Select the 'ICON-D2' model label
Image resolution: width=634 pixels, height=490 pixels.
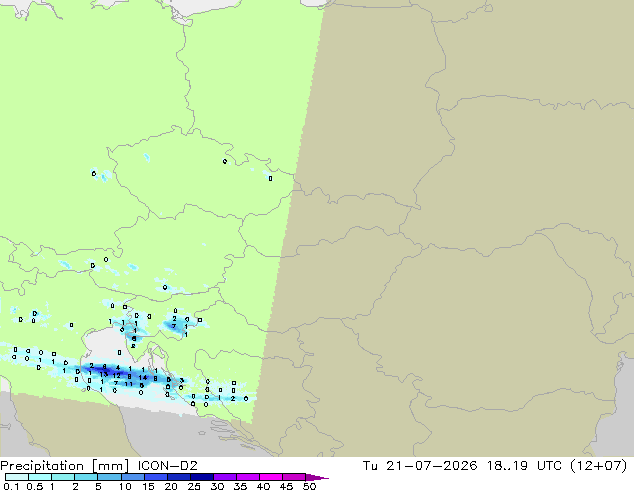[x=167, y=466]
